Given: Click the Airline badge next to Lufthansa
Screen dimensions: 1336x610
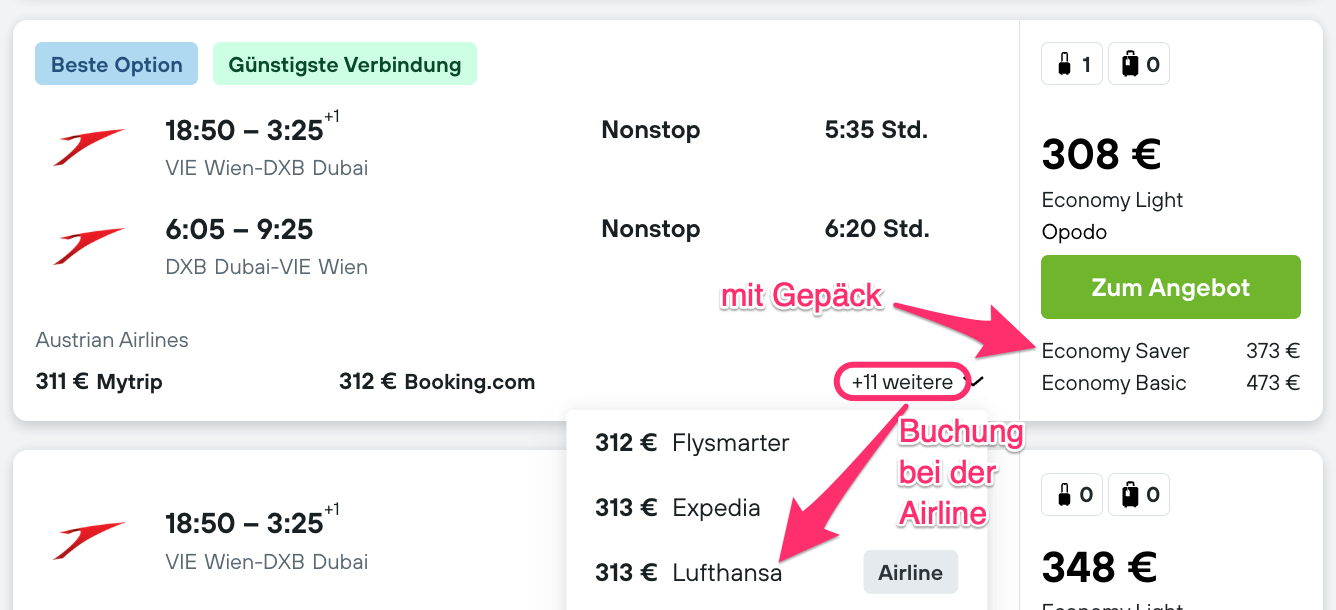Looking at the screenshot, I should tap(910, 573).
